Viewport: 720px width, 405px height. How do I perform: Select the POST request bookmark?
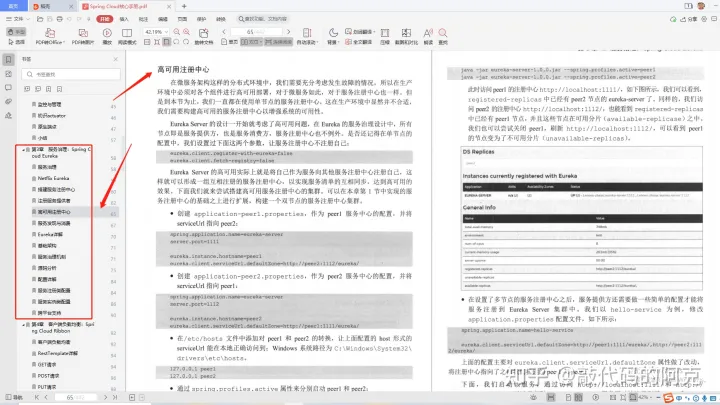coord(48,376)
